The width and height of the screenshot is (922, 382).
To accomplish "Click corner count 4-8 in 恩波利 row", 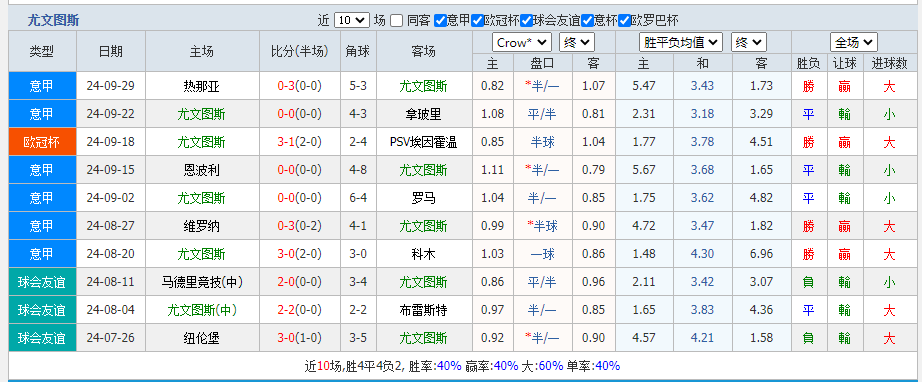I will pos(358,170).
